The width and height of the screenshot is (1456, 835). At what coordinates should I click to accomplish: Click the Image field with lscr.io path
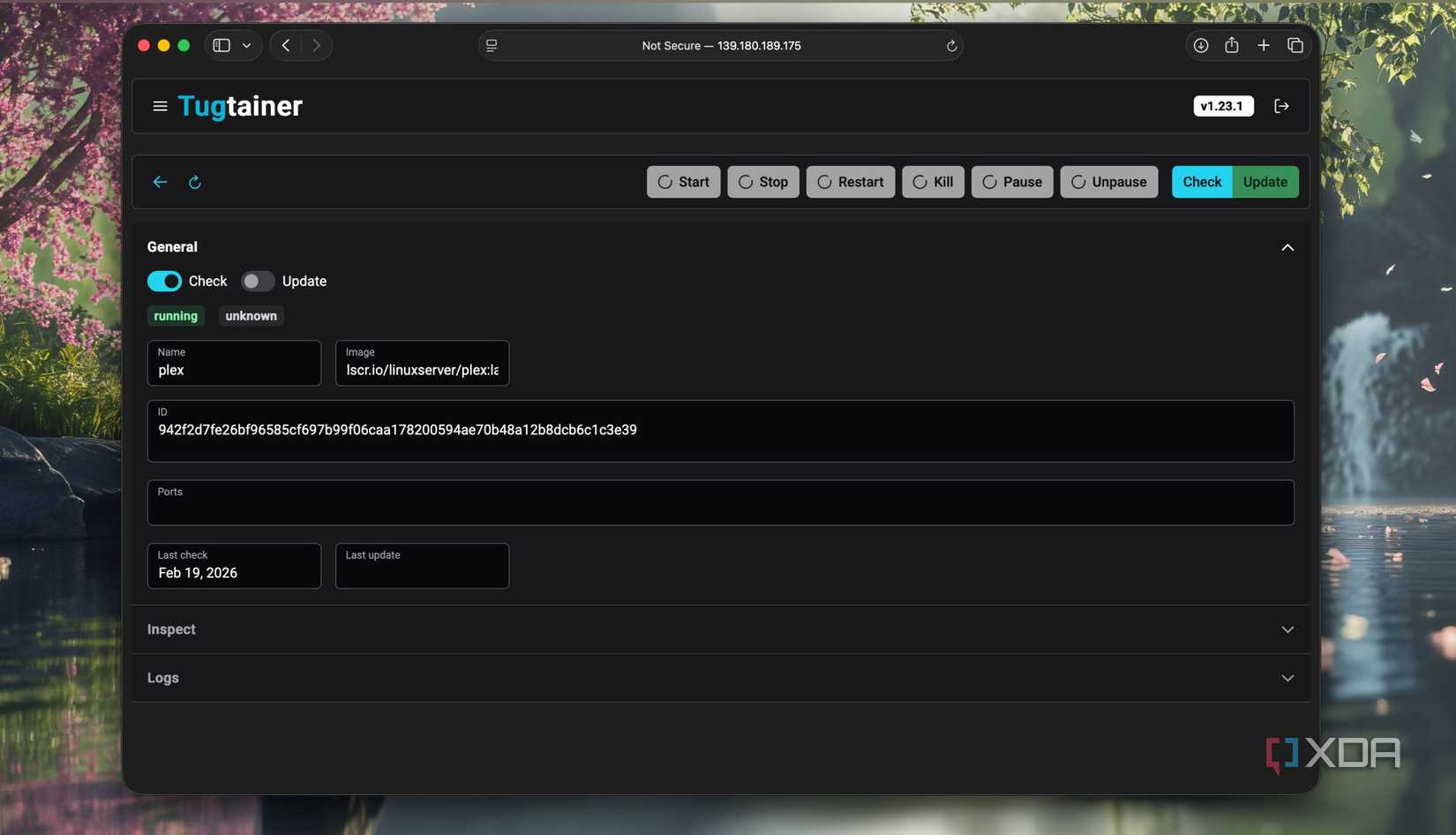[x=422, y=363]
